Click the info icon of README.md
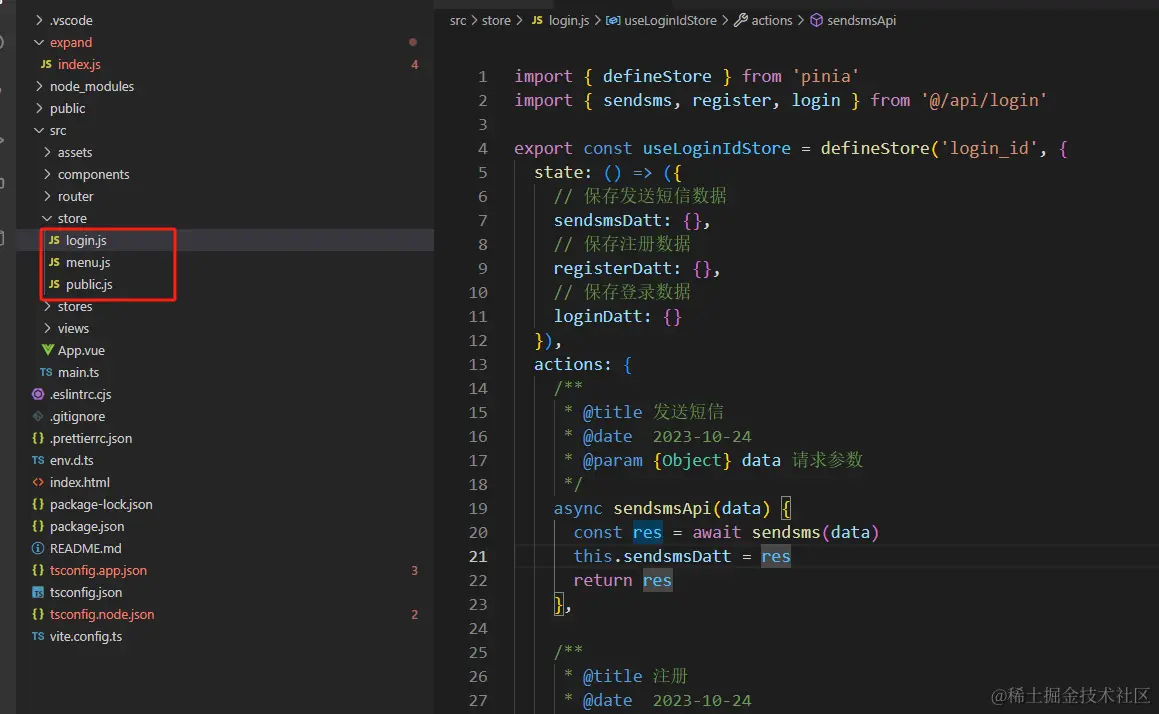Viewport: 1159px width, 714px height. coord(38,548)
